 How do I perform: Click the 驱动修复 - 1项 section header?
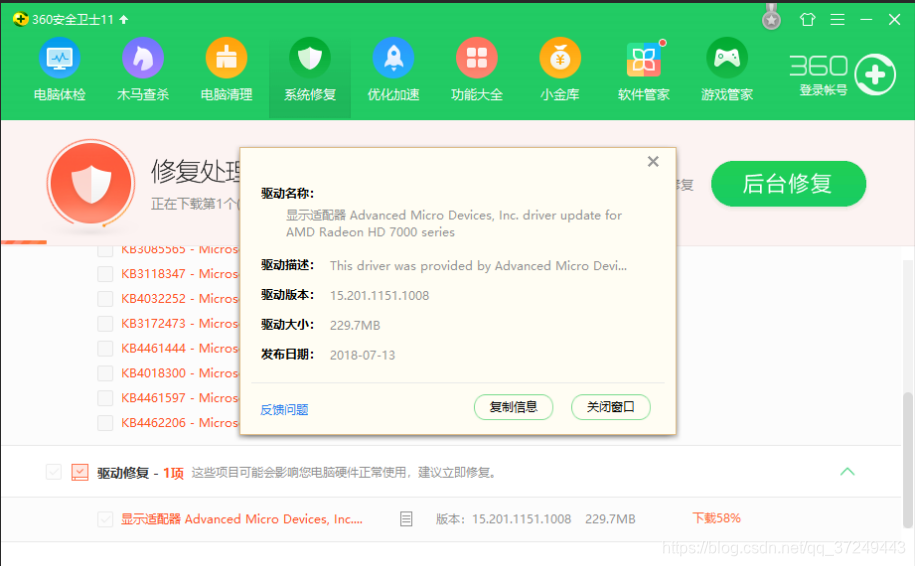(141, 473)
